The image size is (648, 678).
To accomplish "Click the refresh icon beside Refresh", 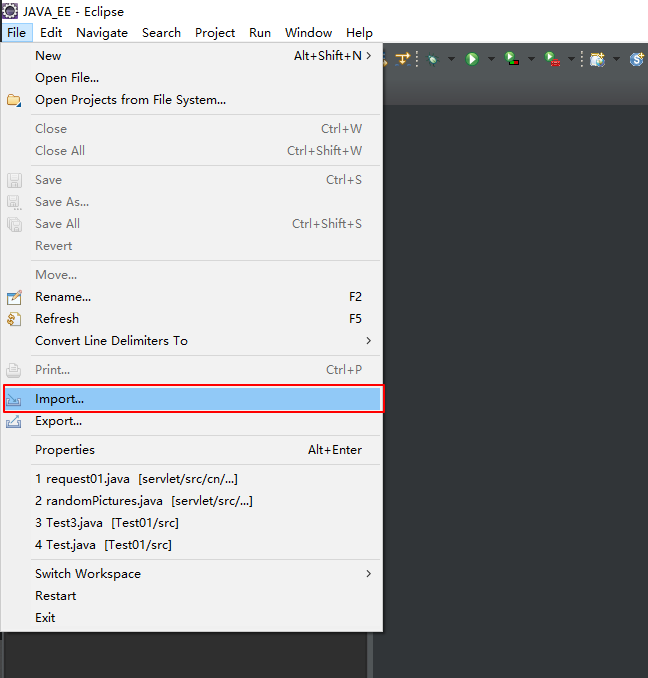I will [14, 319].
